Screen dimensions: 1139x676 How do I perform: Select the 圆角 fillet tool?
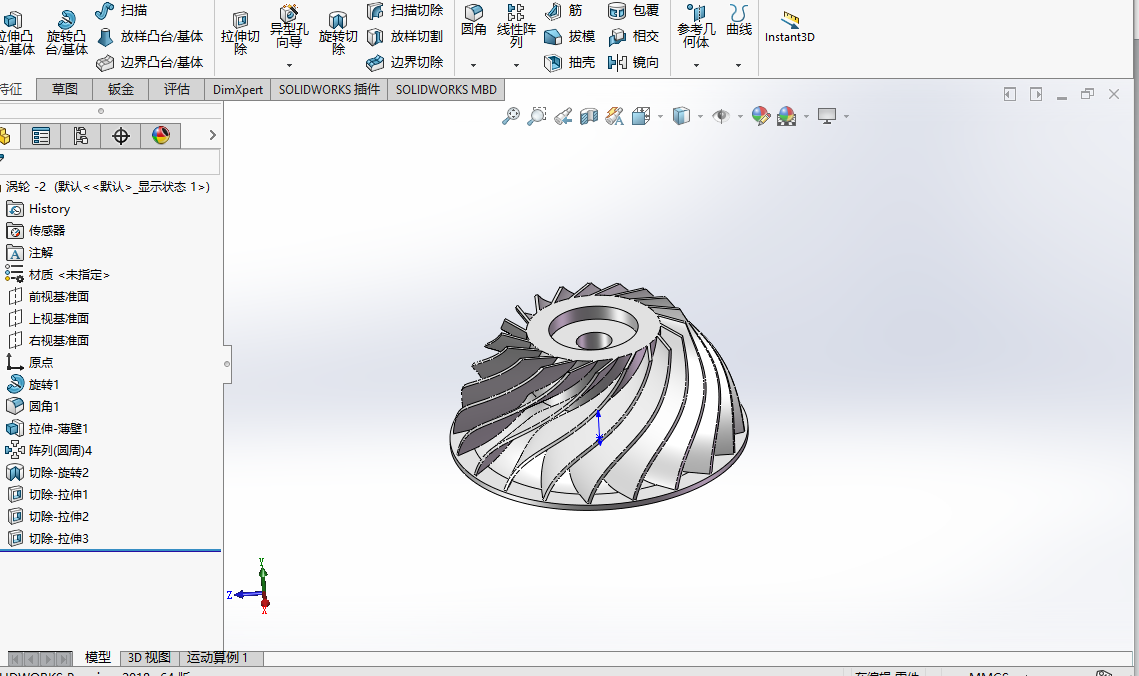coord(473,20)
